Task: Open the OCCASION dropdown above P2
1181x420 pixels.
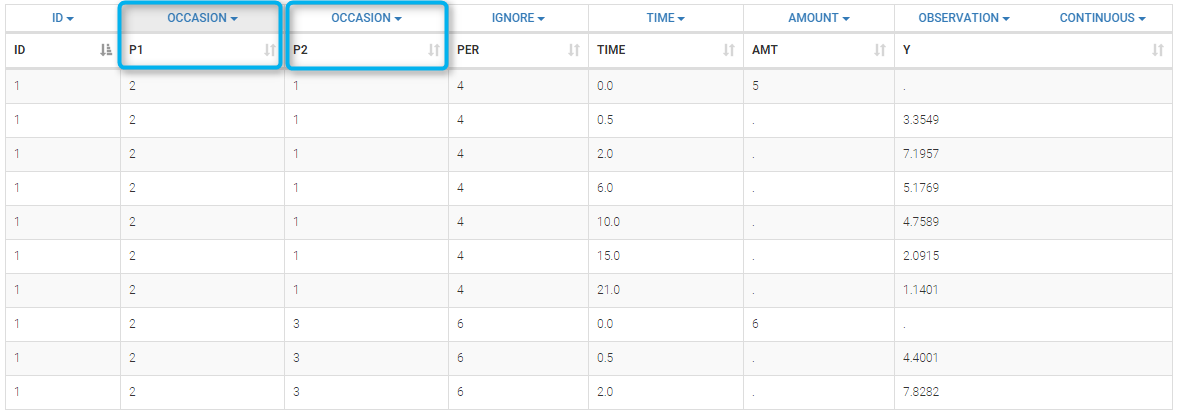Action: pyautogui.click(x=366, y=18)
